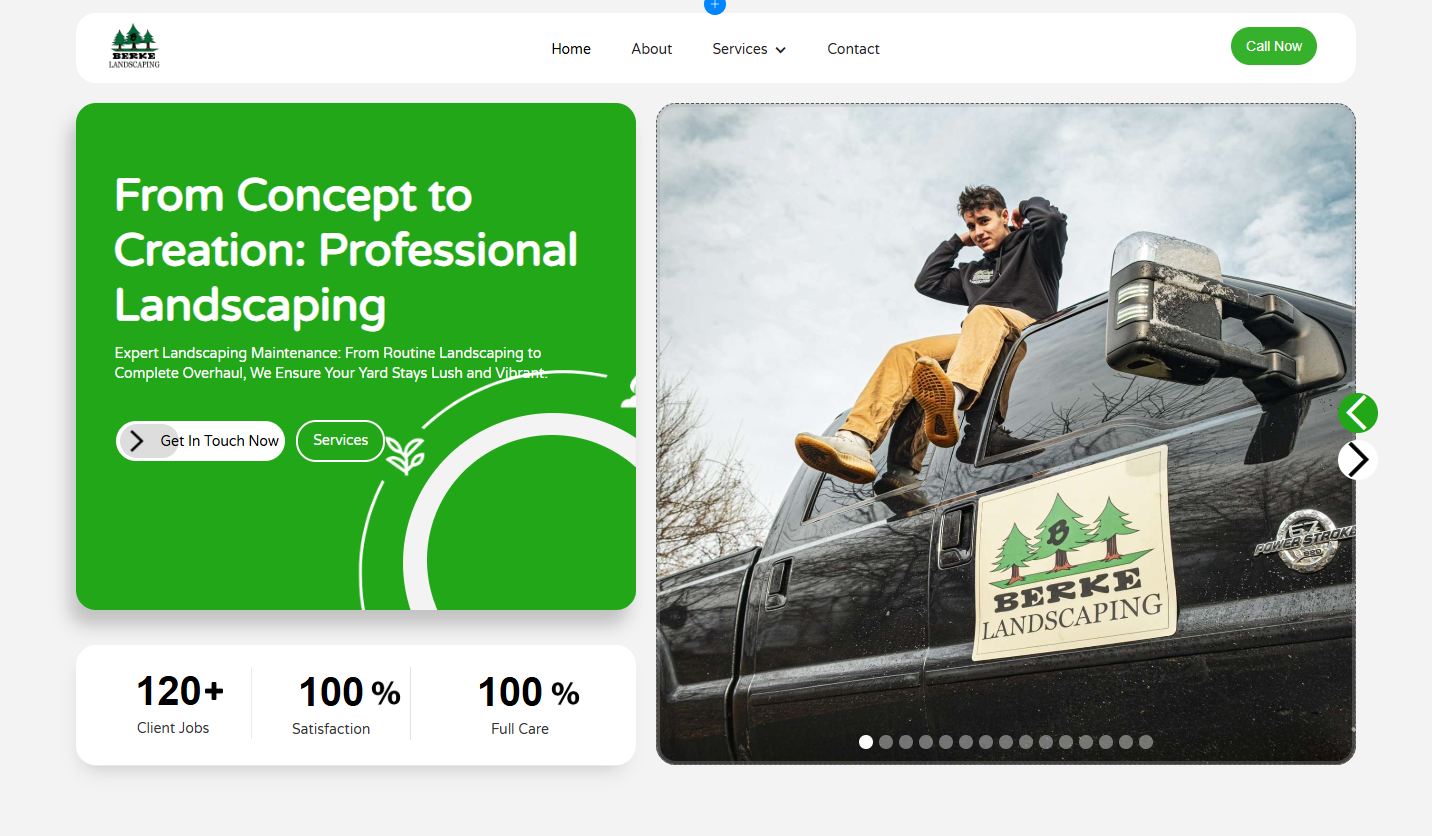Click the white-outlined Services button in hero

click(341, 441)
